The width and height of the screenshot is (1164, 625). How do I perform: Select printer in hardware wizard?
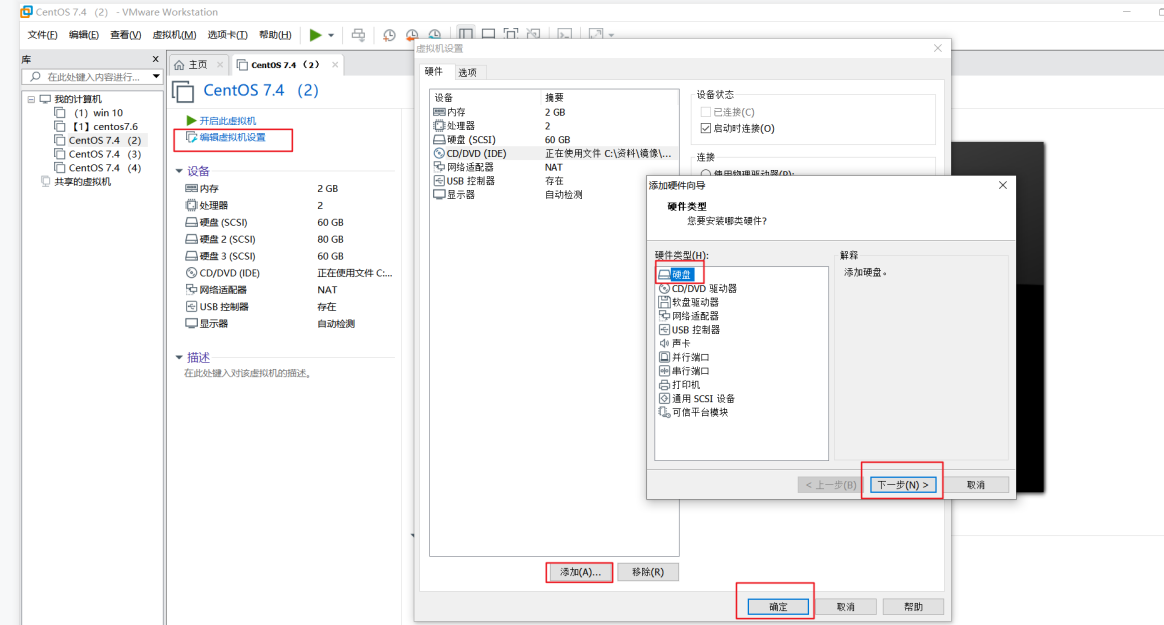coord(679,385)
